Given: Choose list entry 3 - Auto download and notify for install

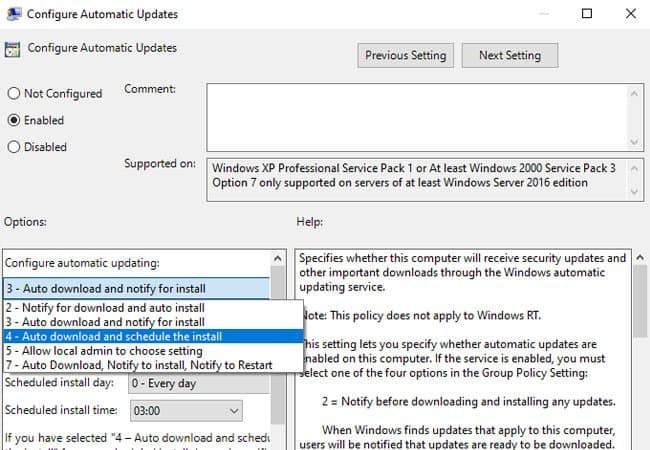Looking at the screenshot, I should (153, 322).
